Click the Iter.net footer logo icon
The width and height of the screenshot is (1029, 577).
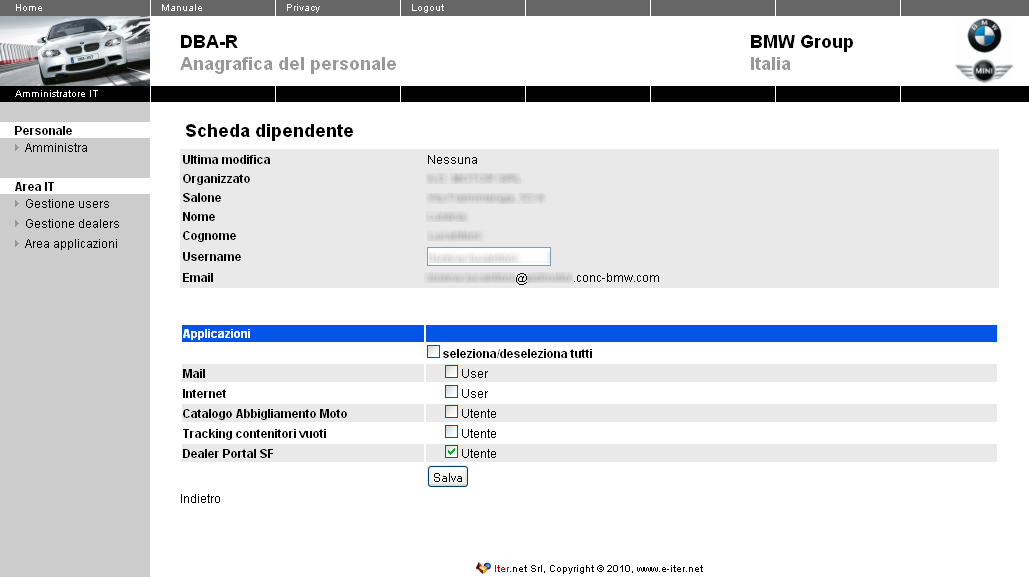483,568
